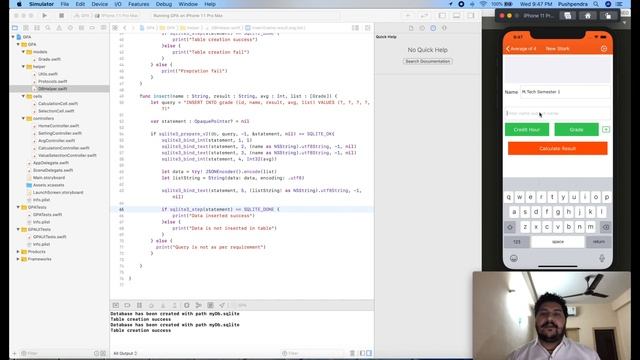Open Spotlight search in menu bar
Screen dimensions: 640x360
(x=596, y=4)
